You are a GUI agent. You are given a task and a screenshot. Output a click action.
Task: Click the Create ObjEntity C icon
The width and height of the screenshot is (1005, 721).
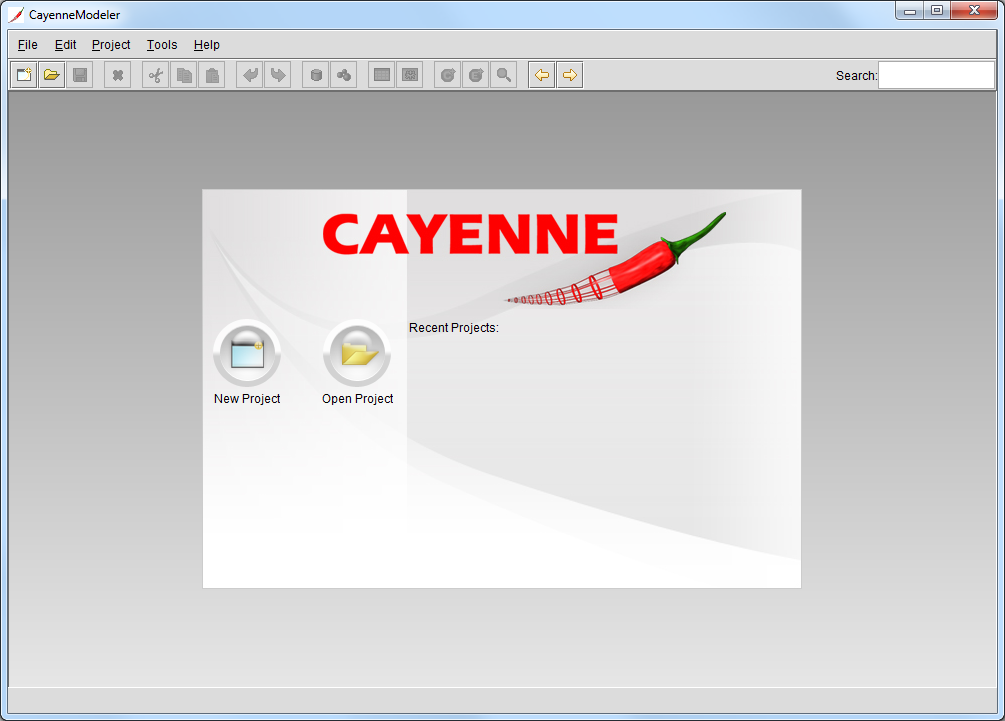448,75
